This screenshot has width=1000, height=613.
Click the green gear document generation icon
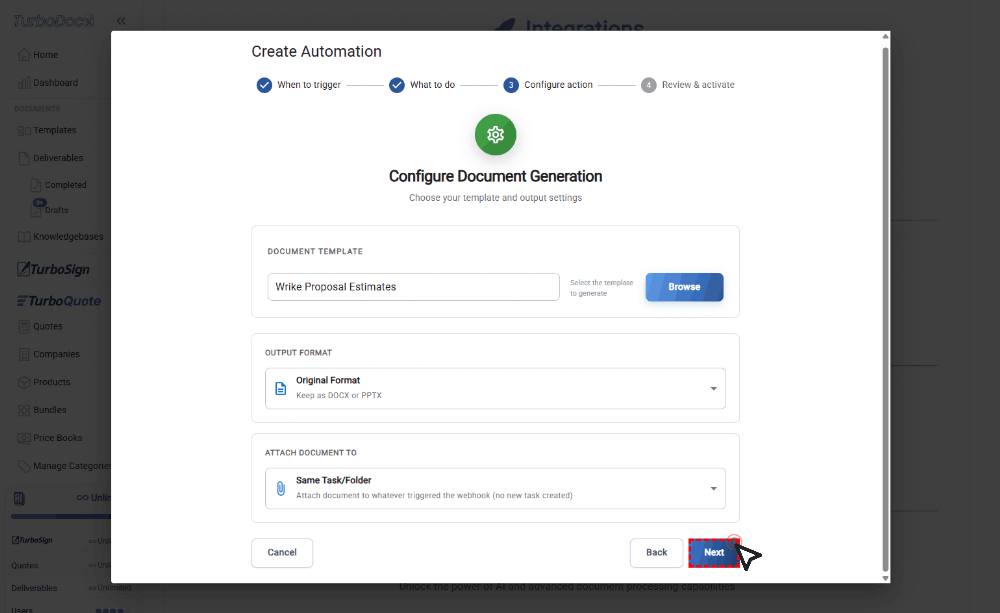[495, 134]
